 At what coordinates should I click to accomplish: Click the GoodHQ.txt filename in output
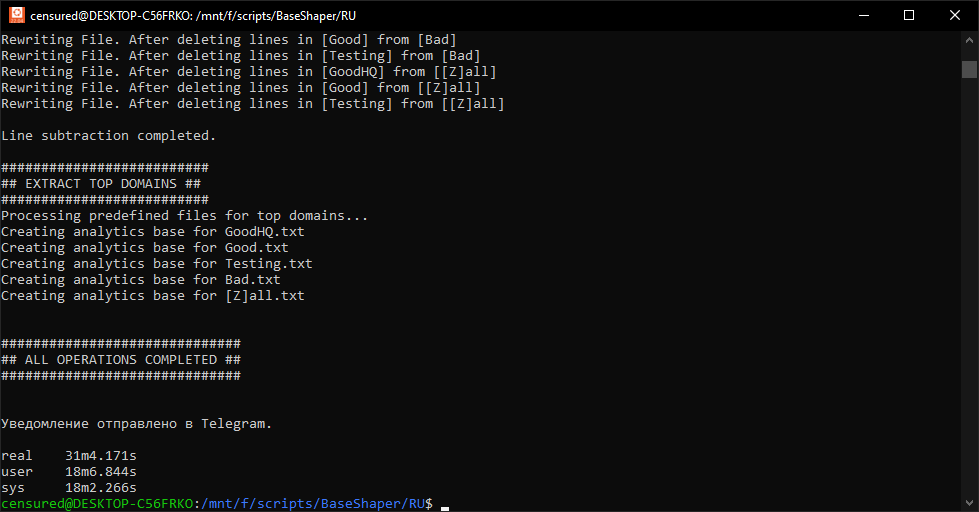[264, 232]
